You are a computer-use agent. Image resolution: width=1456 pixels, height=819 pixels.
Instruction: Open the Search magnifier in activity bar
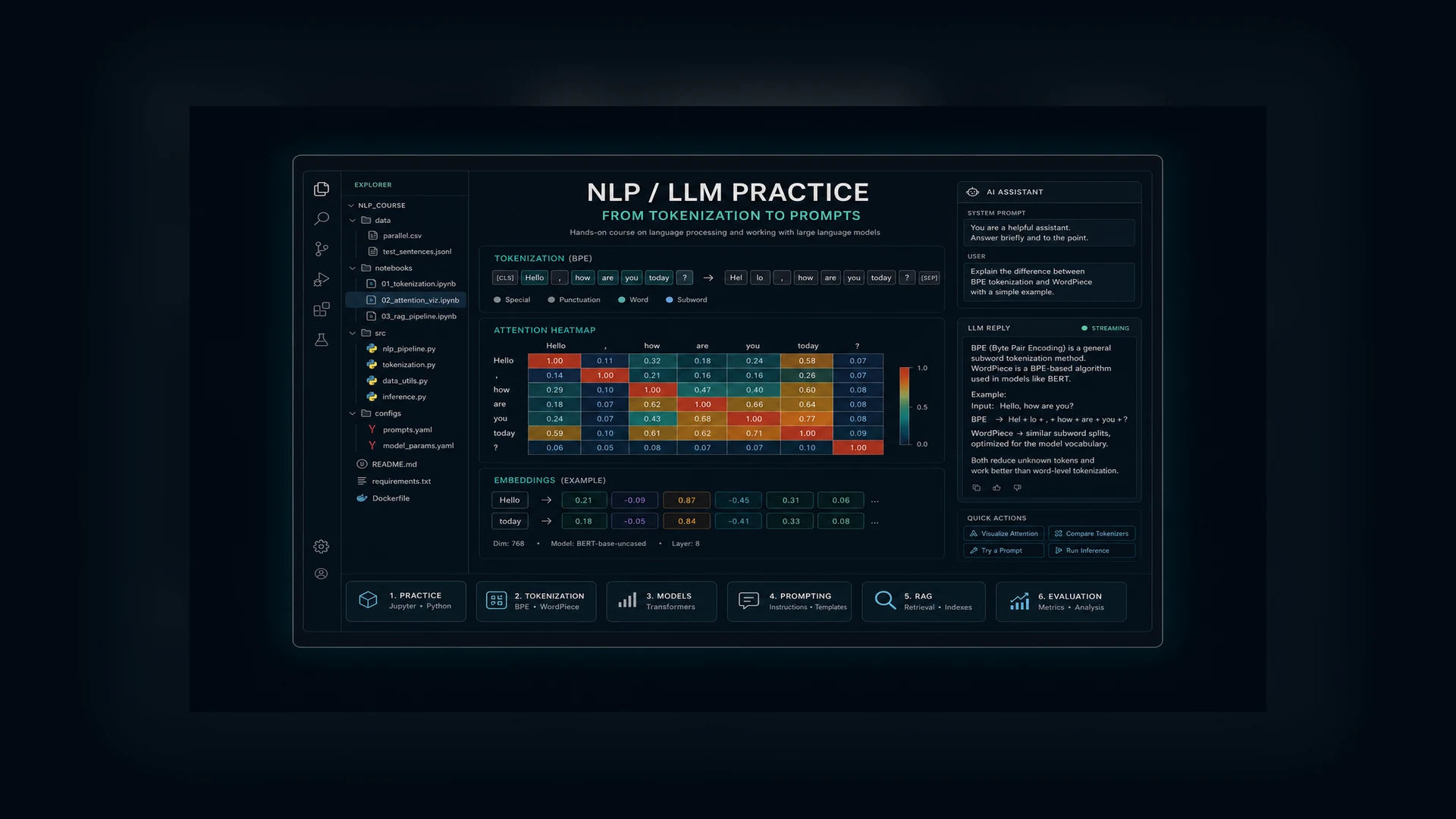322,219
